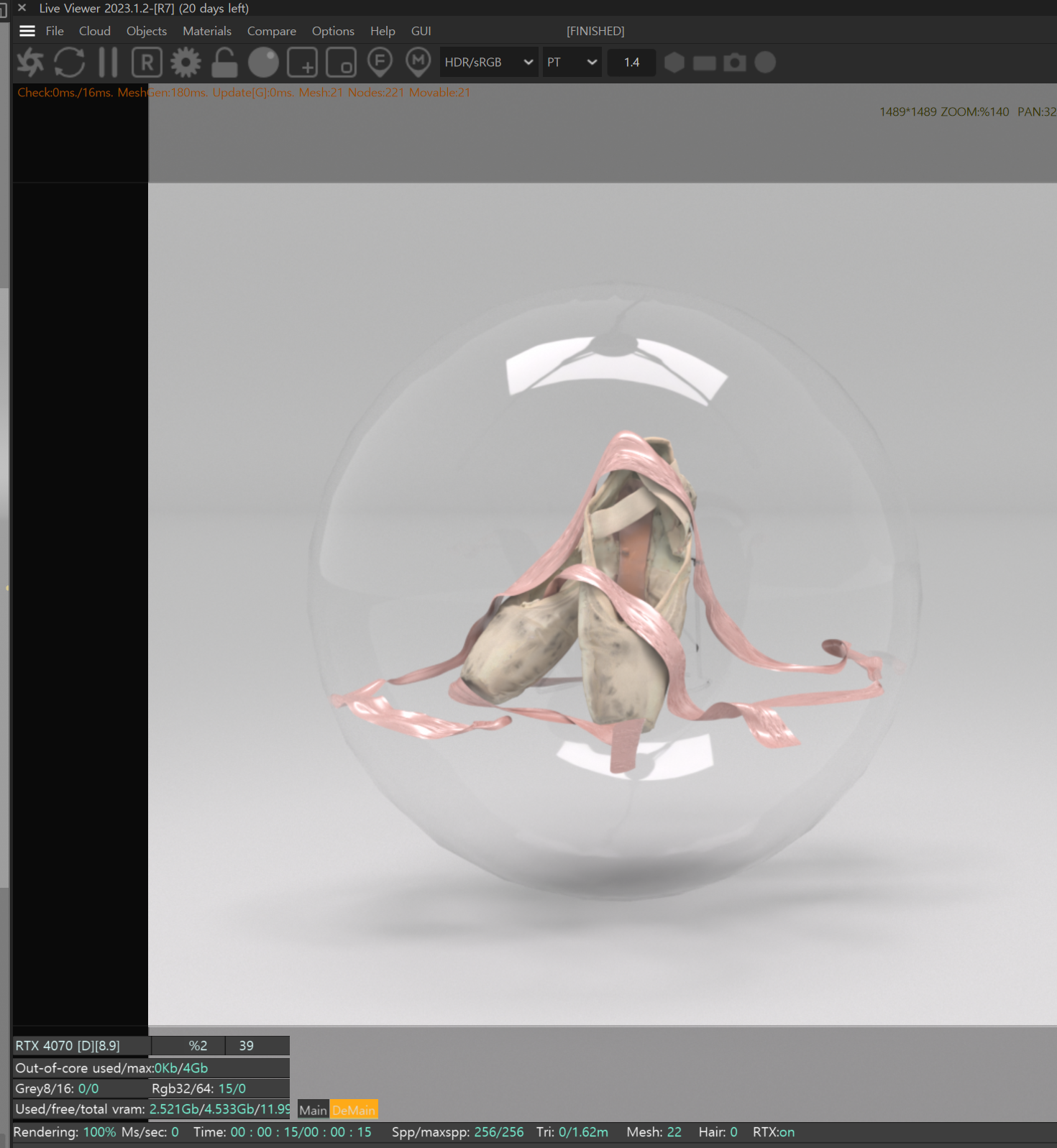Click the [FINISHED] render status text
Screen dimensions: 1057x1148
coord(595,31)
